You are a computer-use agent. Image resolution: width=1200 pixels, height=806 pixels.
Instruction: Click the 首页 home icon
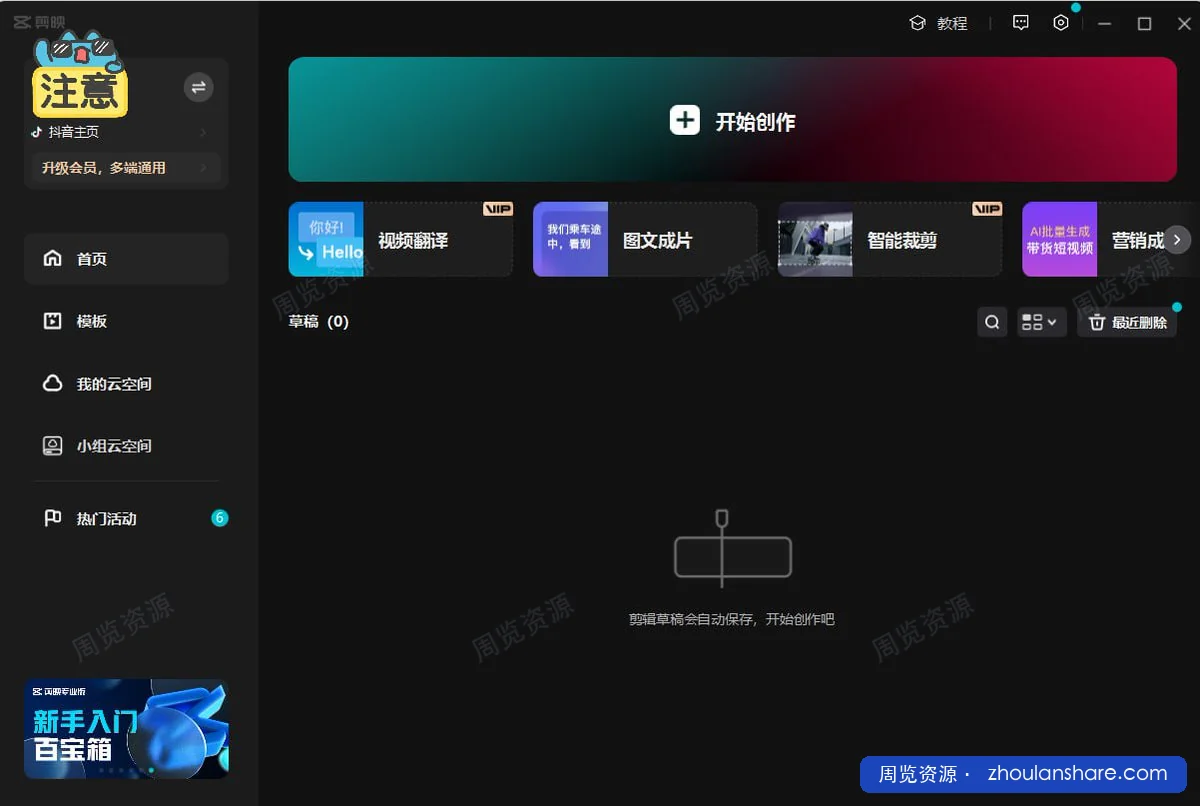pyautogui.click(x=53, y=259)
